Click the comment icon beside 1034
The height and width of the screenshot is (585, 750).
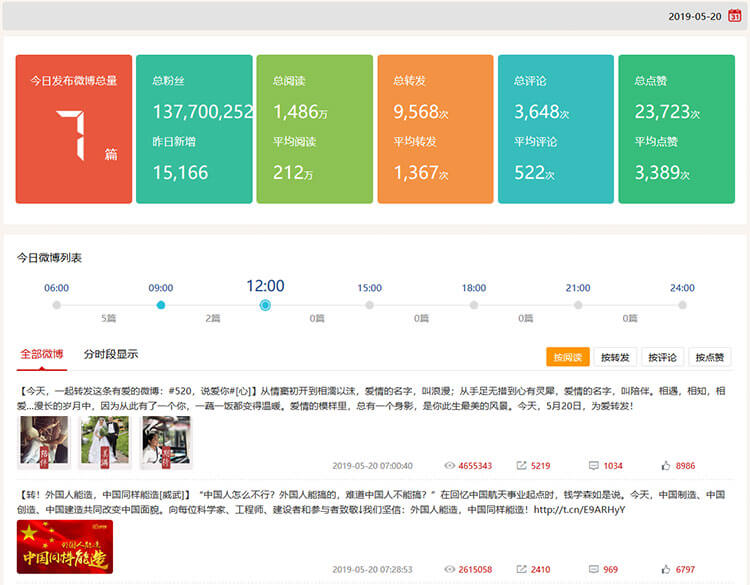[x=594, y=466]
